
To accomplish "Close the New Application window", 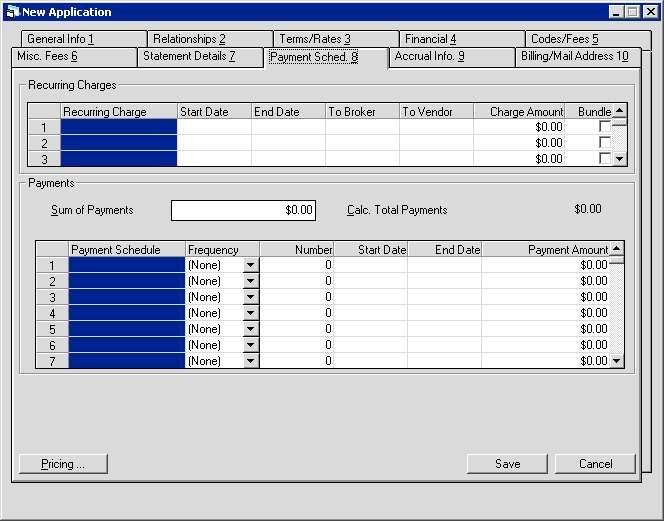I will tap(650, 12).
